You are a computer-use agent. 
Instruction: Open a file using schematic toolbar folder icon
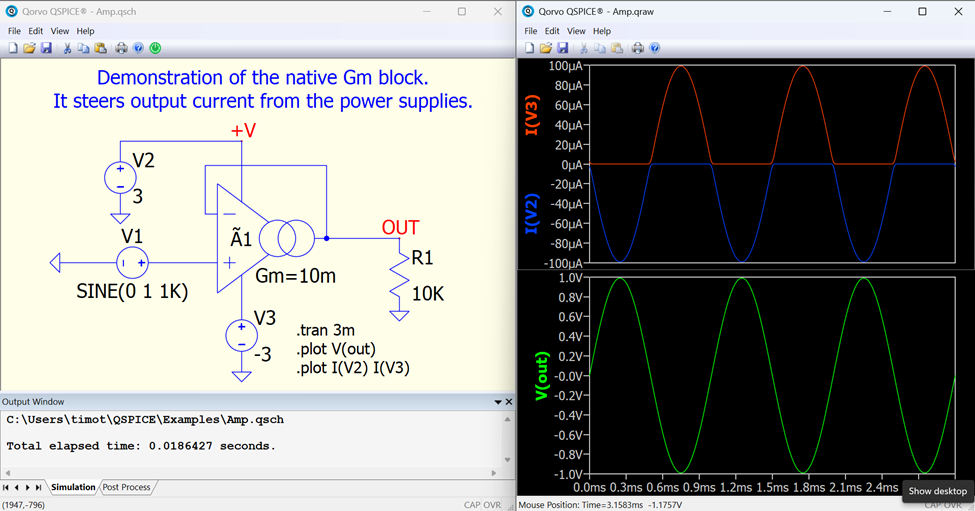point(30,48)
